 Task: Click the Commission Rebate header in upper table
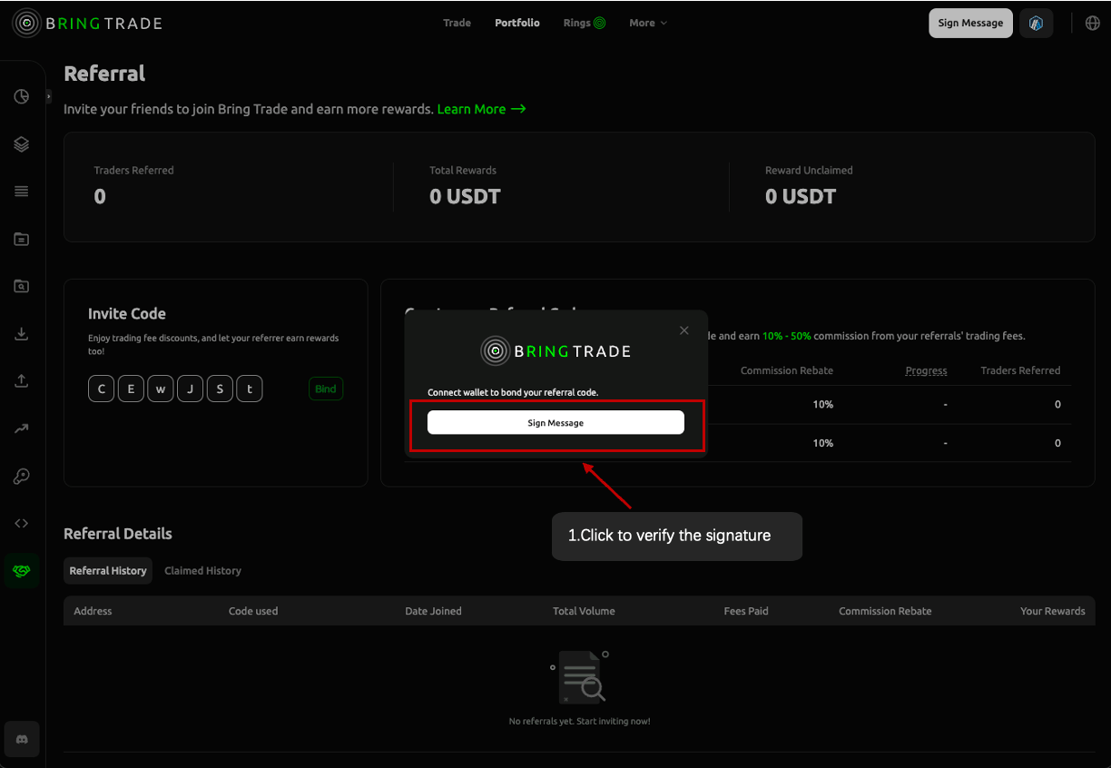point(786,371)
